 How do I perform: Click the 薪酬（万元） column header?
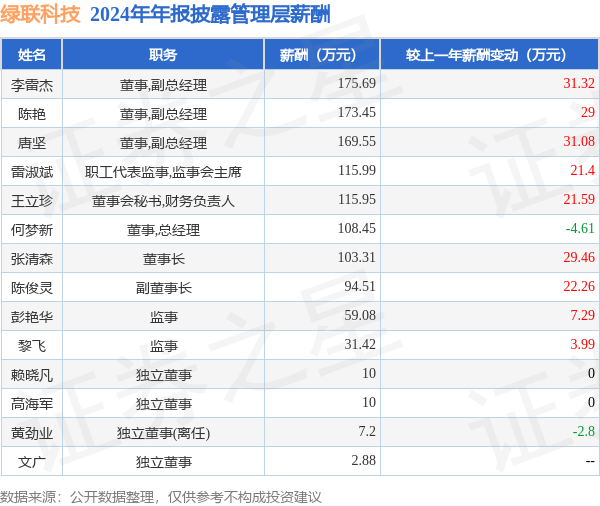click(x=322, y=54)
